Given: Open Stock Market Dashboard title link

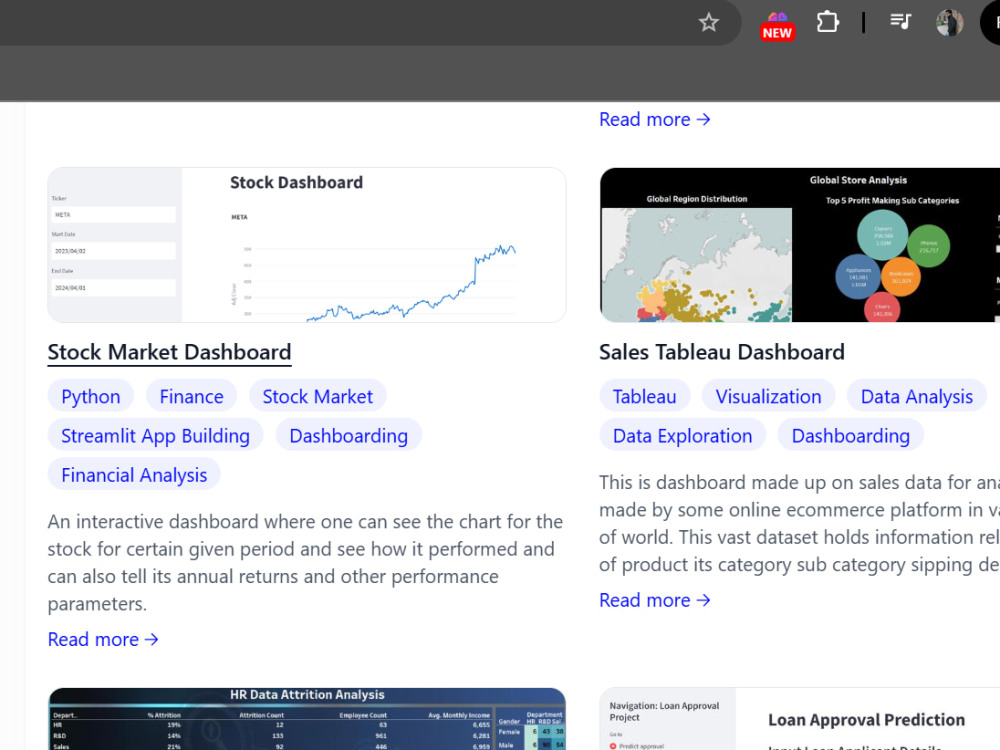Looking at the screenshot, I should point(170,352).
